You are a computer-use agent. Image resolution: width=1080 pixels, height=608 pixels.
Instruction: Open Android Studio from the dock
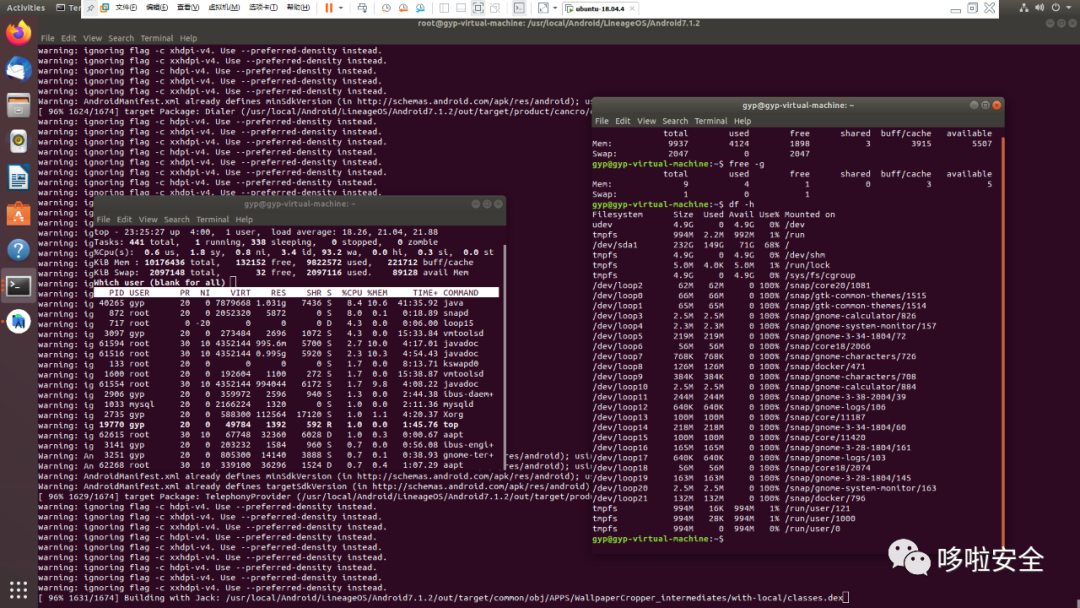pyautogui.click(x=19, y=322)
